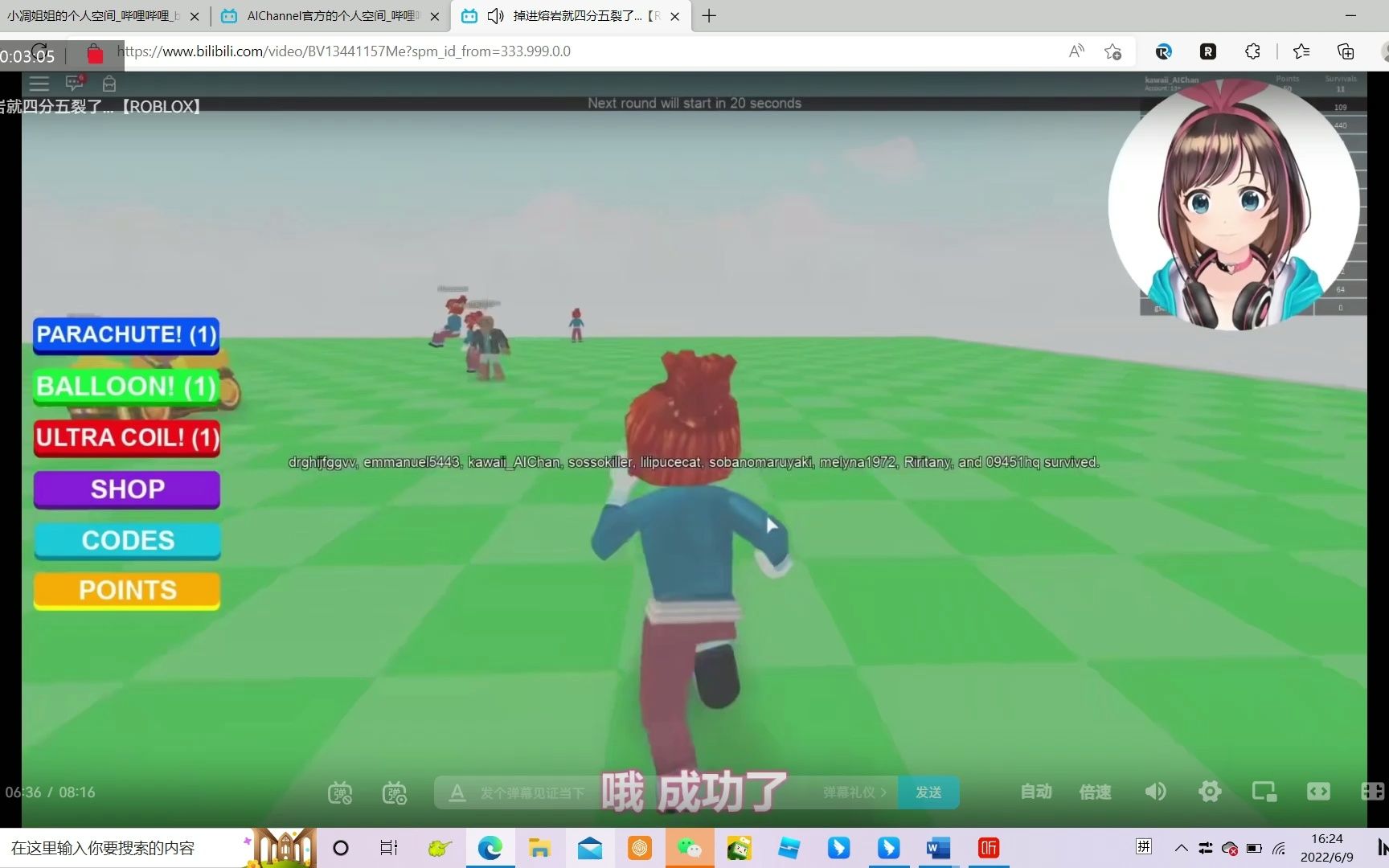Click the red shopping bag icon
The image size is (1389, 868).
(x=95, y=54)
